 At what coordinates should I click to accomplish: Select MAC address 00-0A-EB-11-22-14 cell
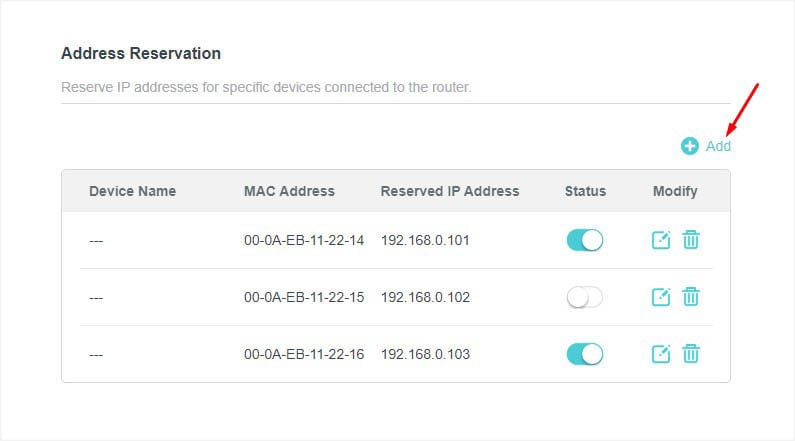[304, 240]
